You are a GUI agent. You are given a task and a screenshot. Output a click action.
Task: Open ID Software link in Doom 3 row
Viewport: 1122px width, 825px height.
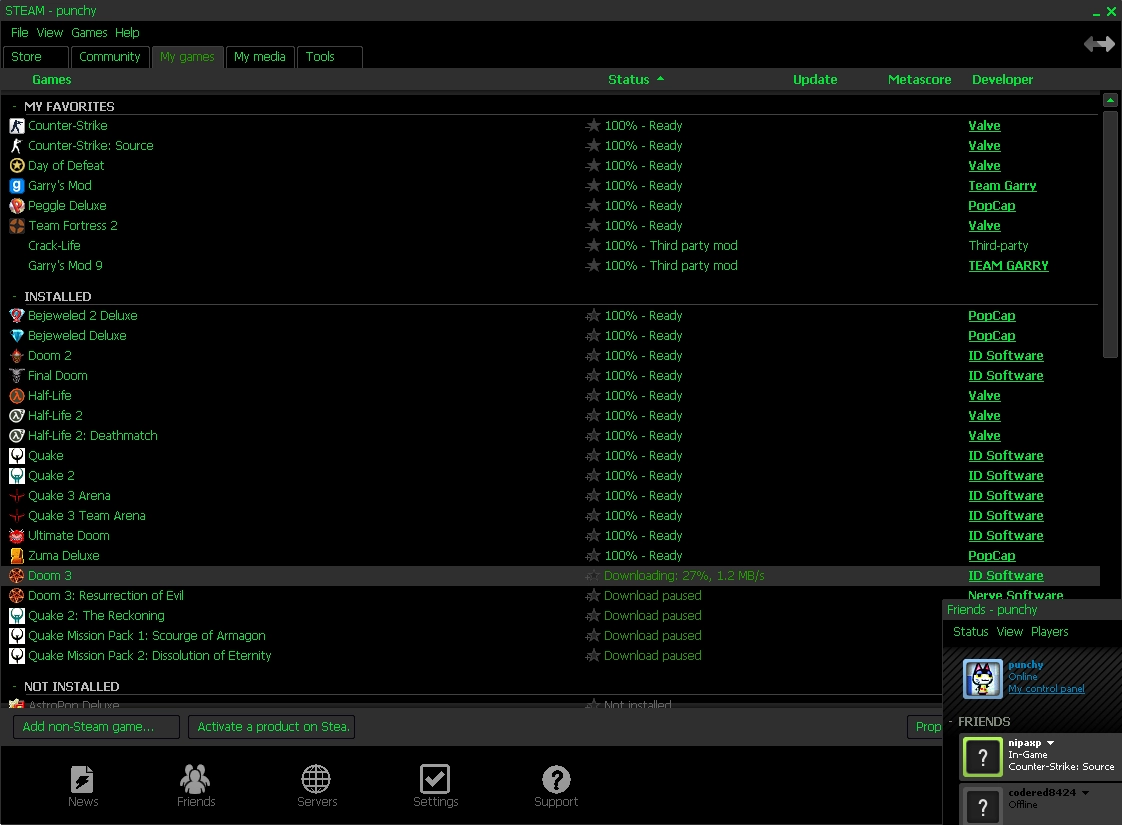click(1005, 576)
